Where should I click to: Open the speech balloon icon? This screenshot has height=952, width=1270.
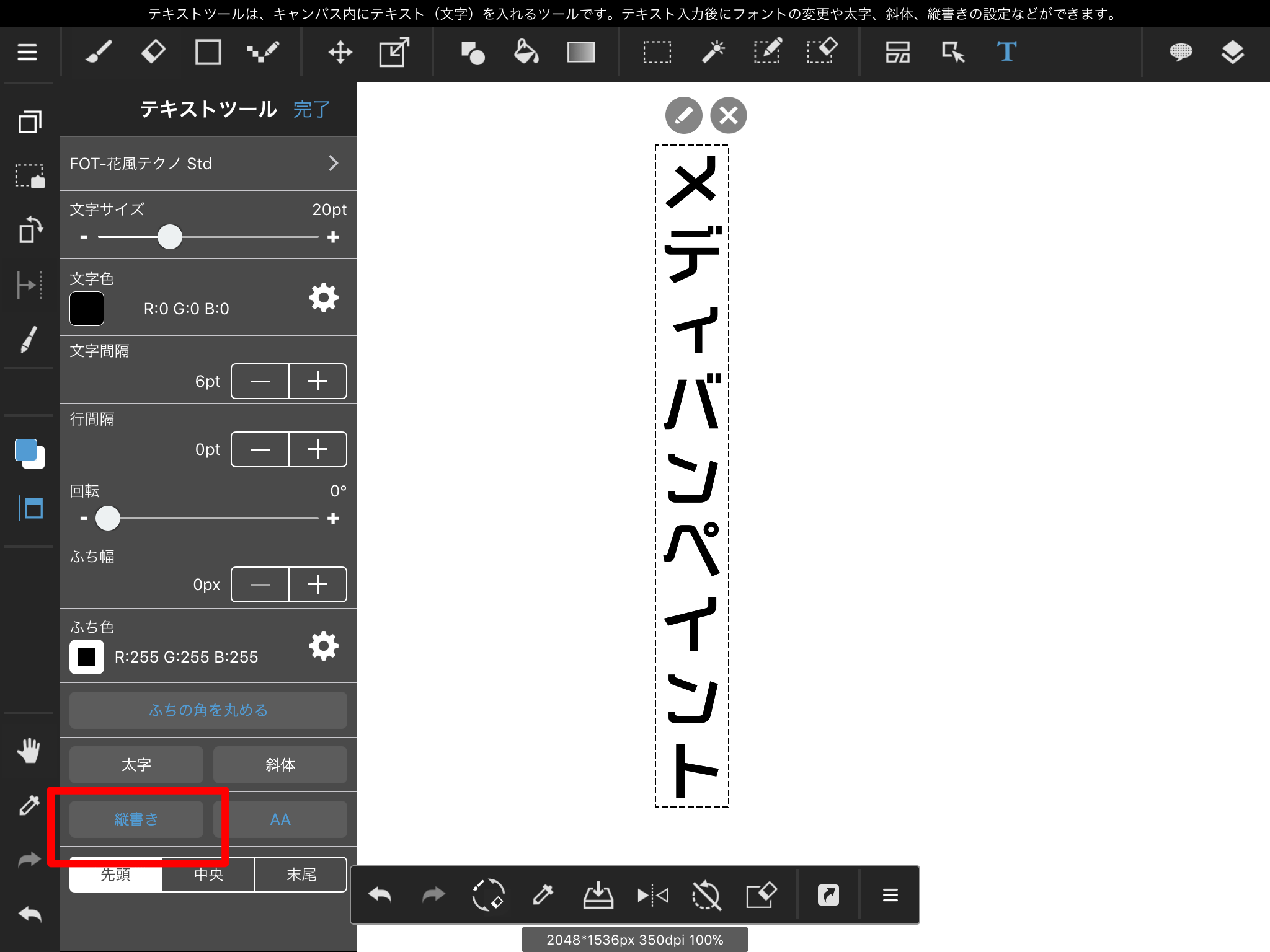click(x=1181, y=52)
